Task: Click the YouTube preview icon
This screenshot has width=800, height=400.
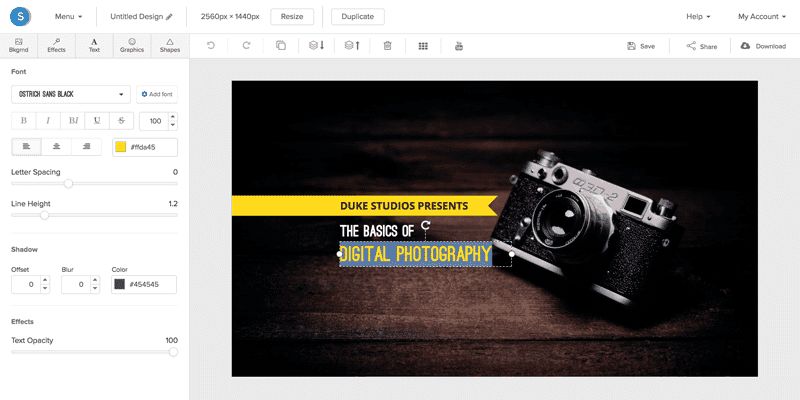Action: point(459,46)
